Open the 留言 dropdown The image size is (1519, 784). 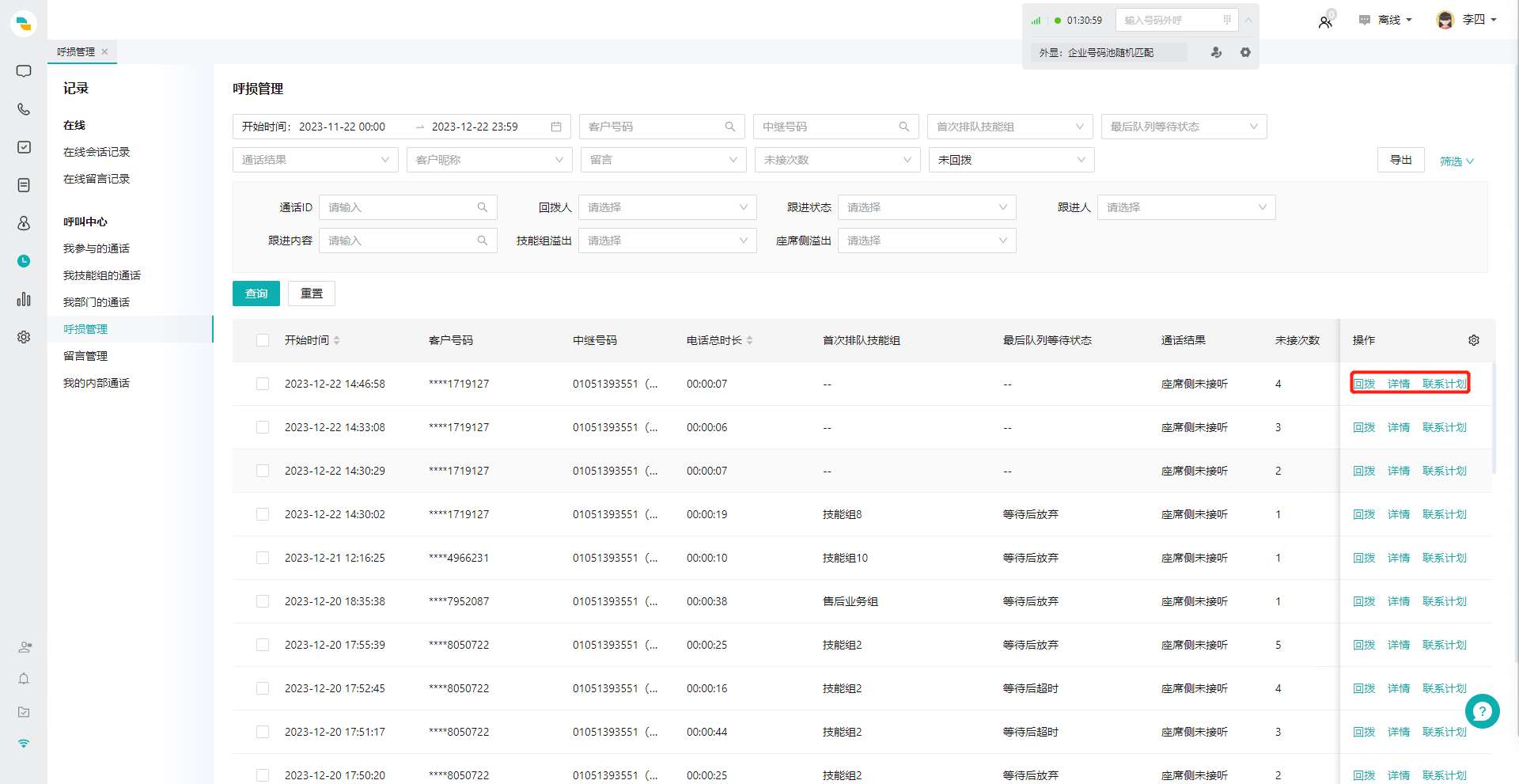[664, 160]
